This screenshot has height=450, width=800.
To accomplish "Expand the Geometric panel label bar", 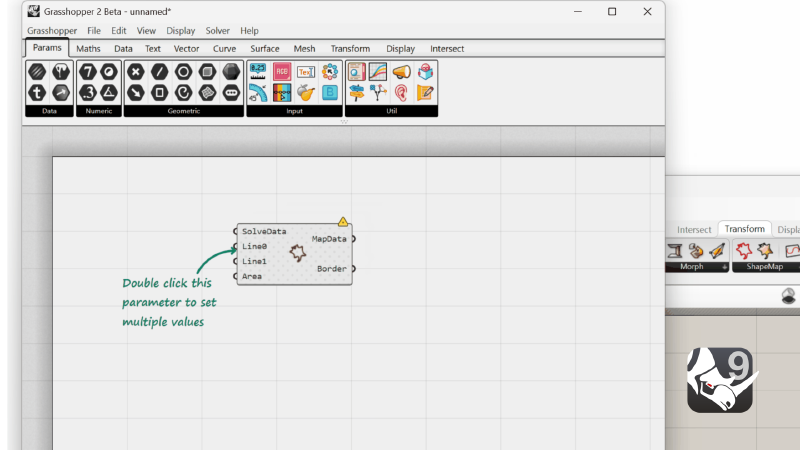I will click(184, 111).
